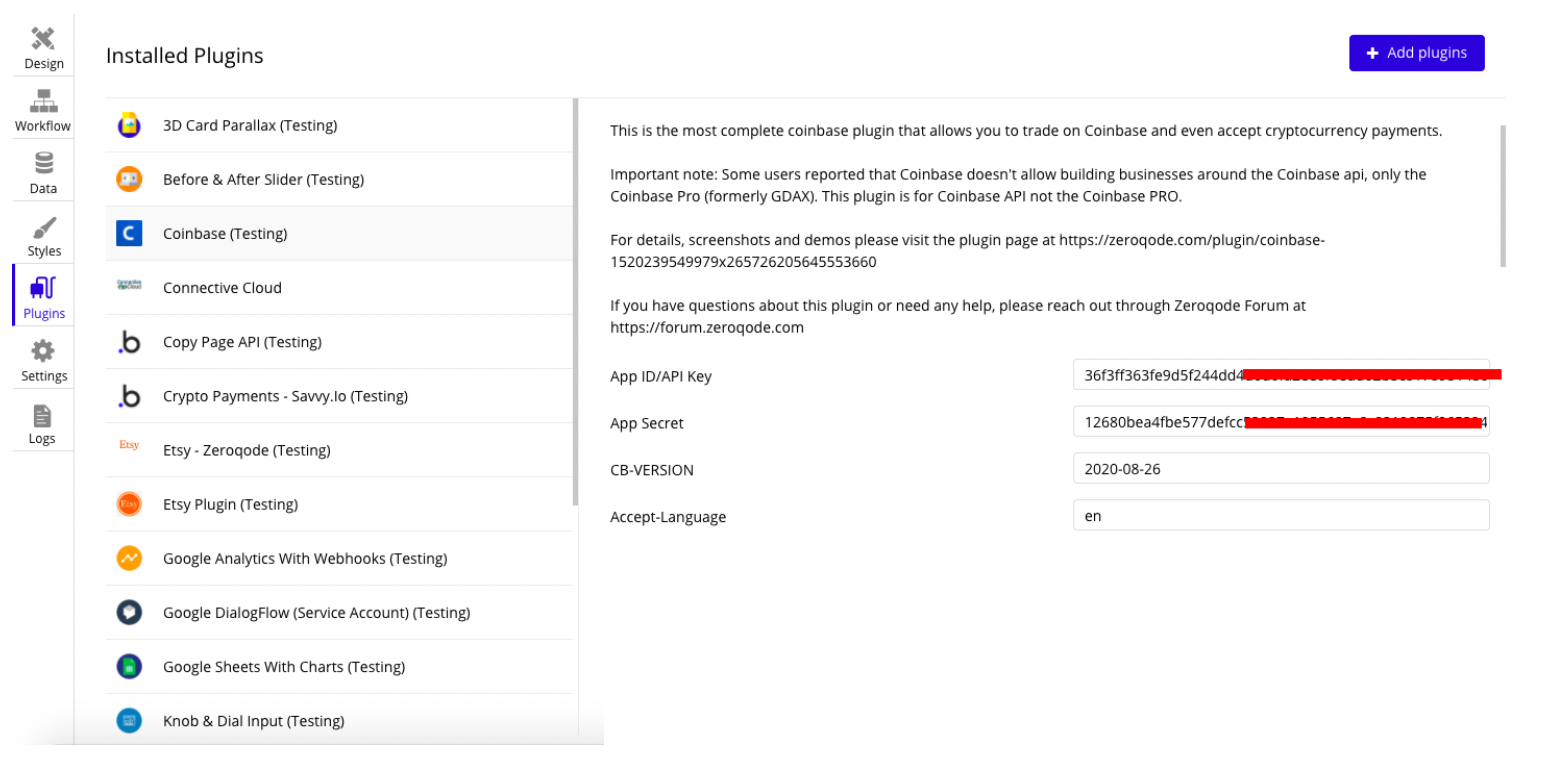Click the Accept-Language input field

click(1281, 515)
